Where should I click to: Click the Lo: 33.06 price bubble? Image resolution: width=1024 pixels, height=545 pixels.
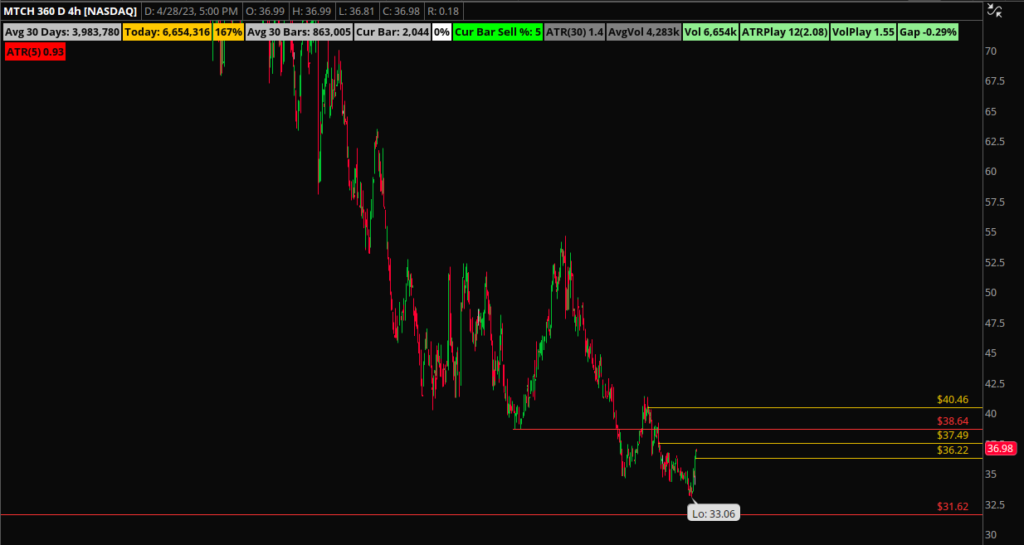tap(713, 513)
